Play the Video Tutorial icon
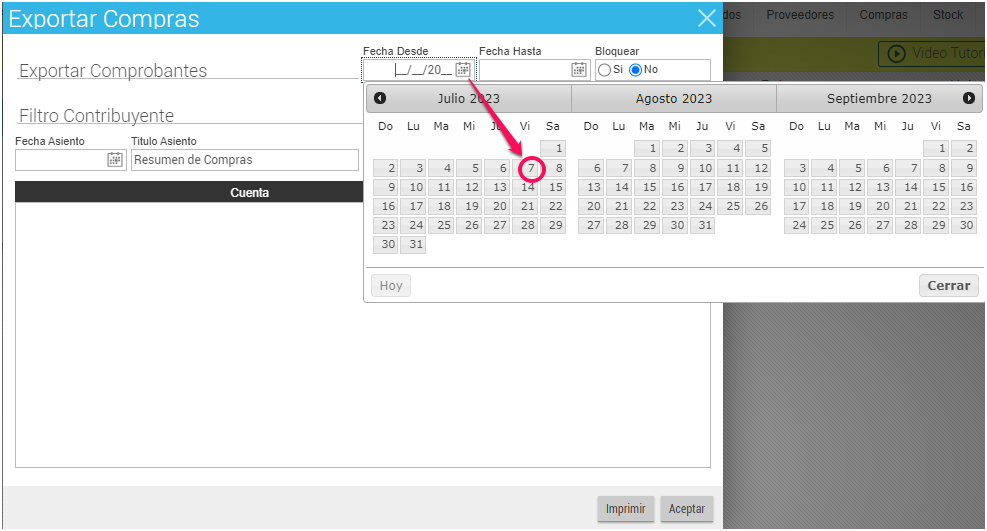 coord(896,54)
